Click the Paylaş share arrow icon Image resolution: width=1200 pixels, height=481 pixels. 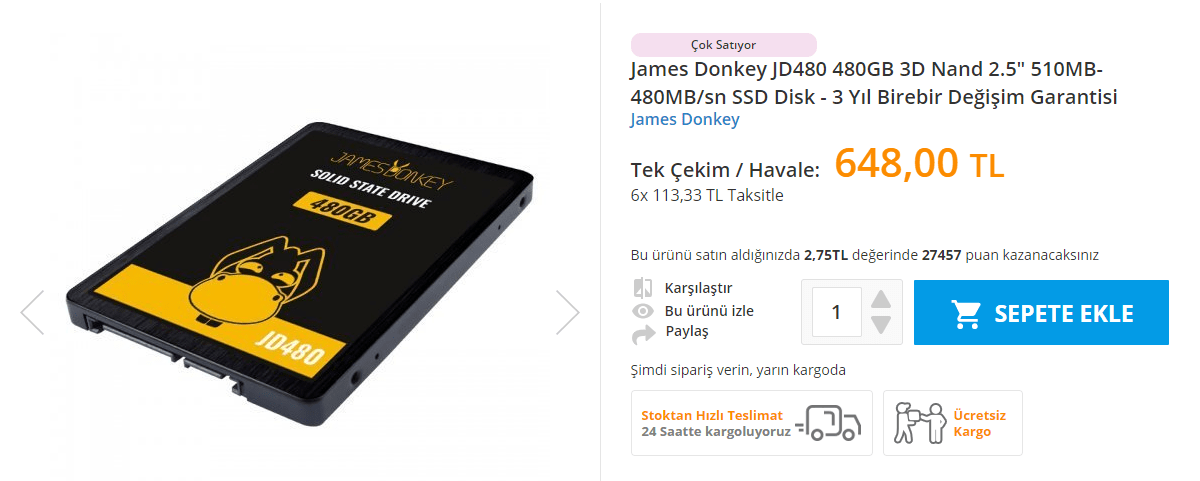pyautogui.click(x=643, y=332)
